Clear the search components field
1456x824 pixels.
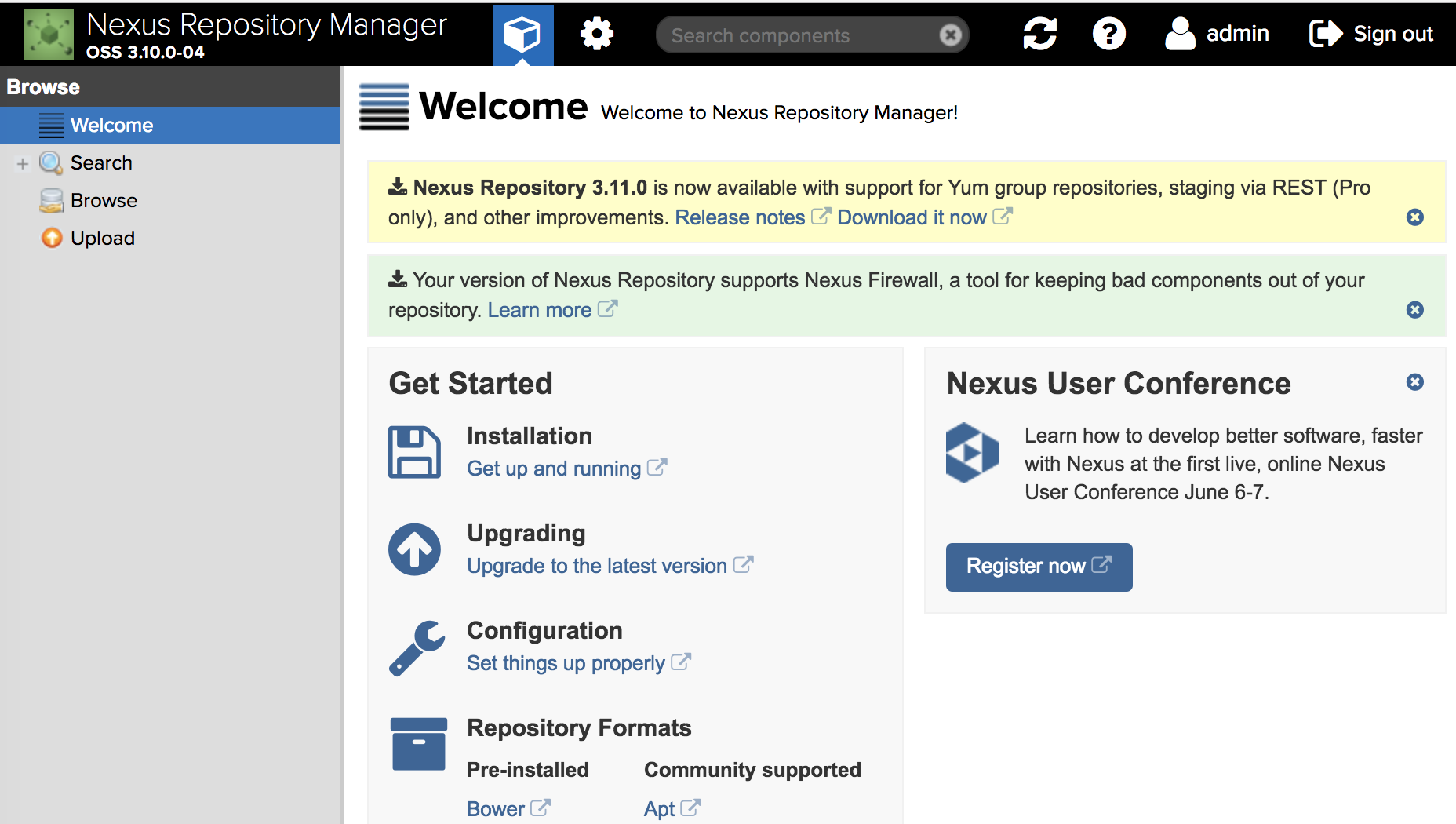tap(950, 35)
